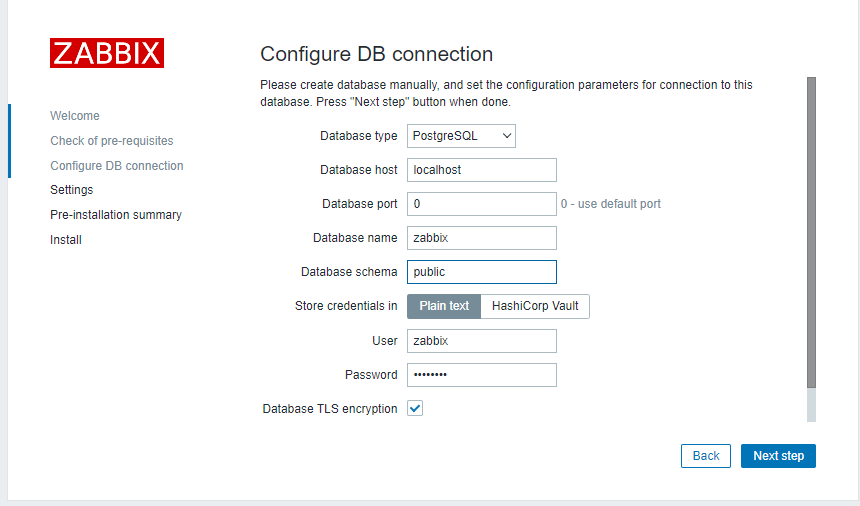
Task: Click the ZABBIX logo
Action: [x=107, y=53]
